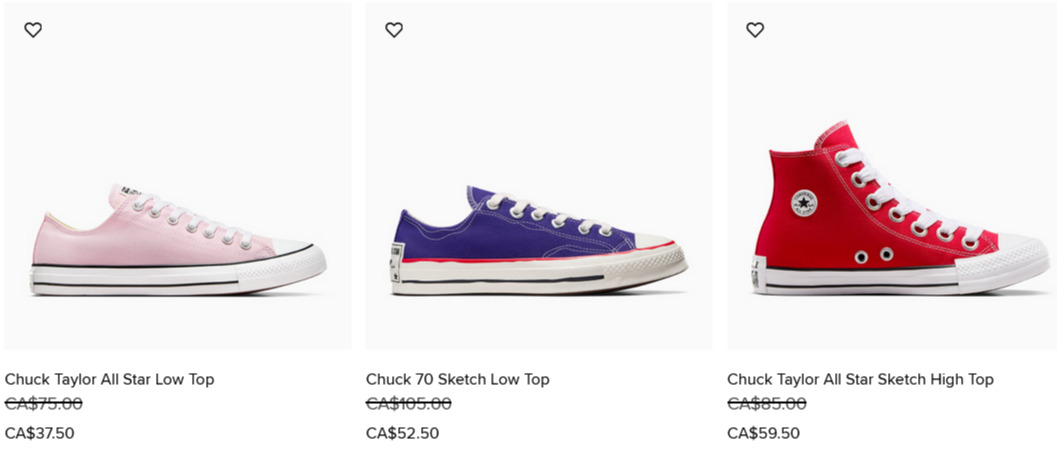Open Chuck Taylor All Star Sketch High Top title
The height and width of the screenshot is (451, 1057).
coord(860,380)
